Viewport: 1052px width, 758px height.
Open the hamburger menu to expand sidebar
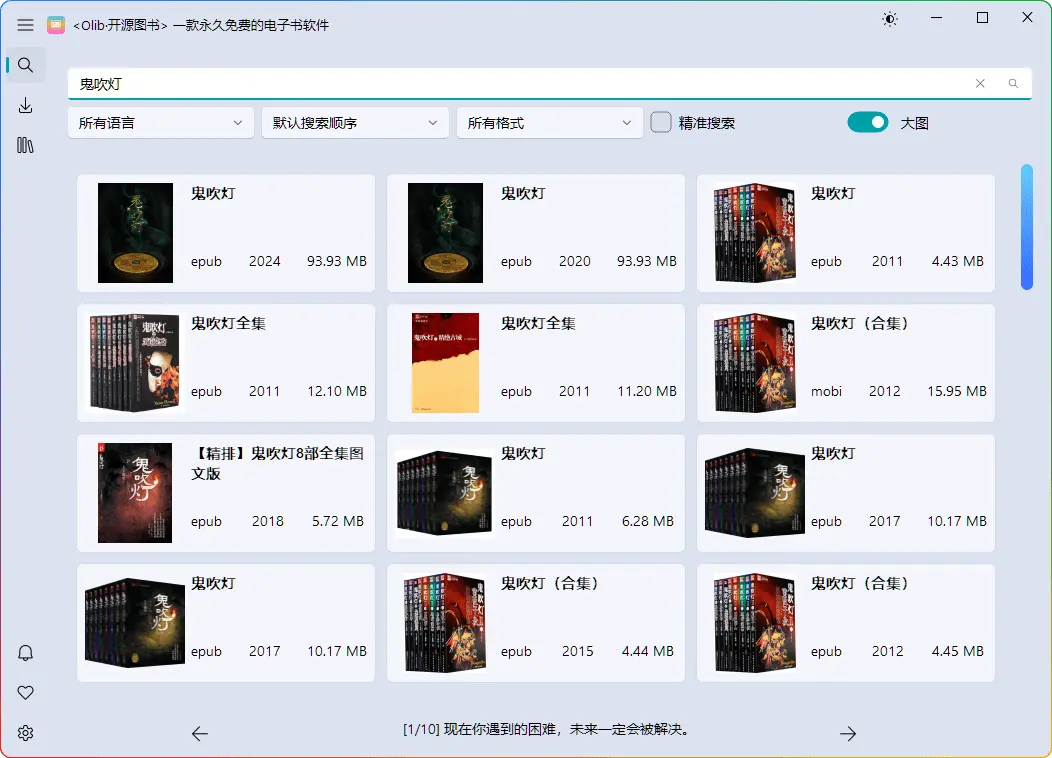tap(25, 25)
